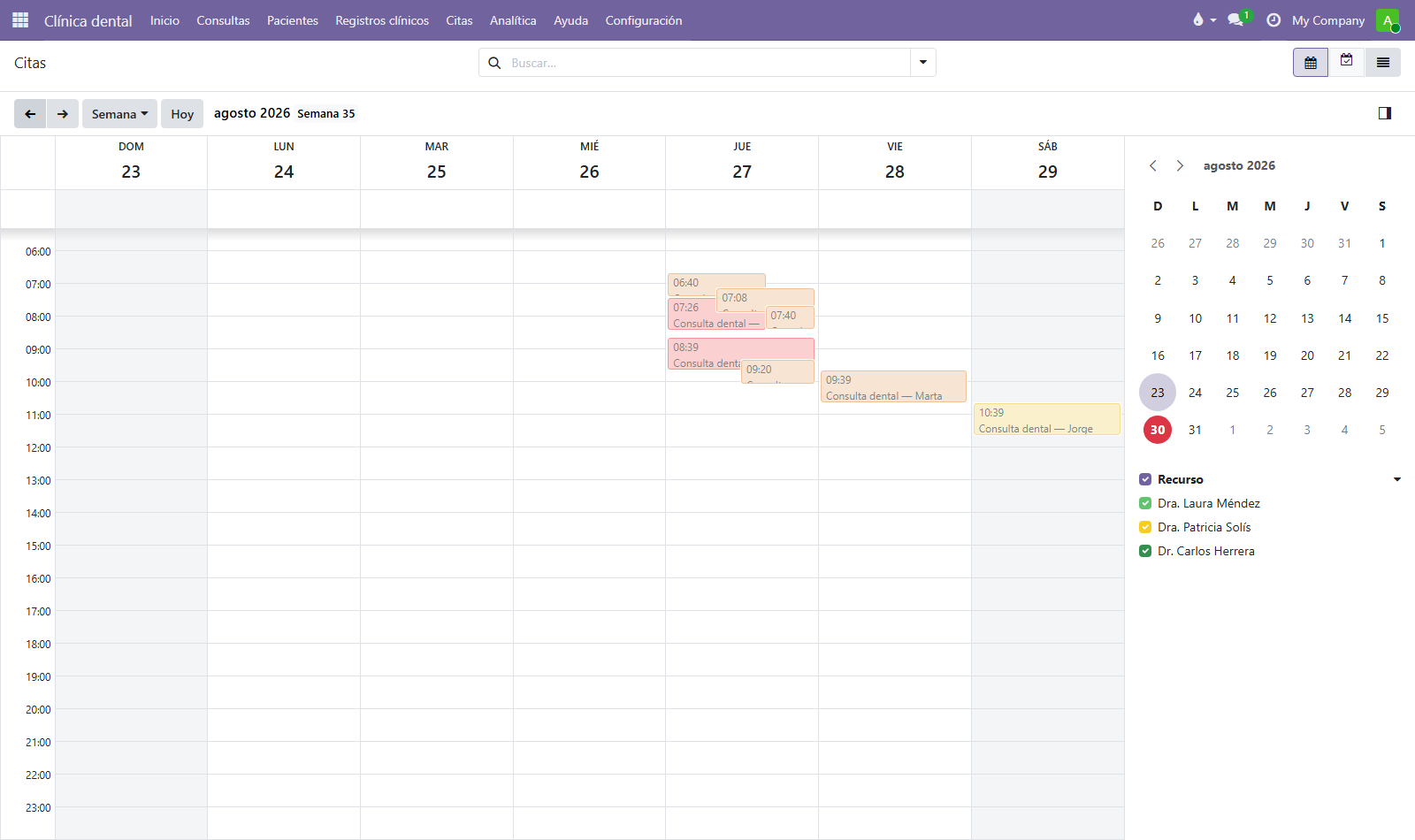Focus the Buscar search field
Screen dimensions: 1415x840
pyautogui.click(x=707, y=63)
